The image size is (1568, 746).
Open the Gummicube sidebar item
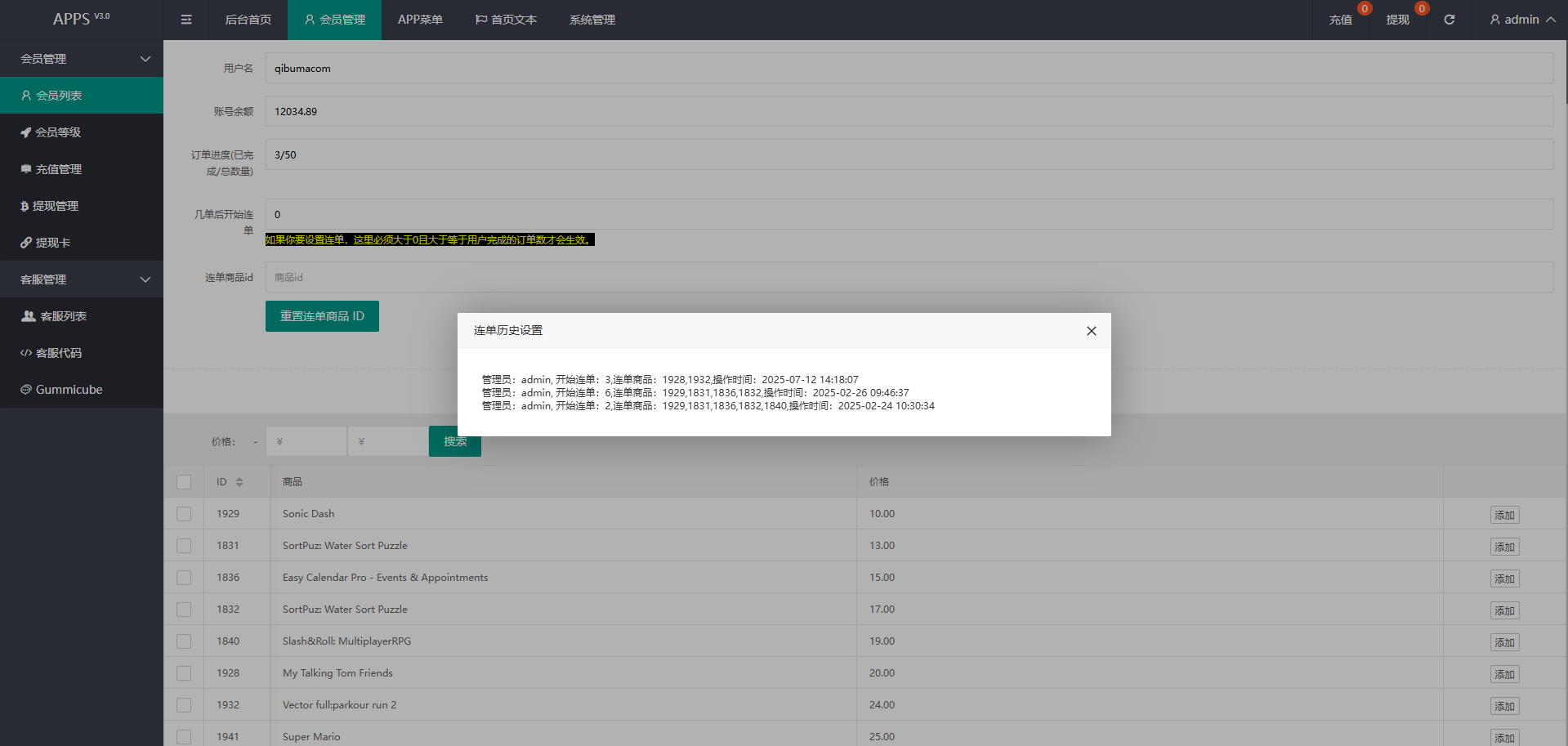coord(69,390)
